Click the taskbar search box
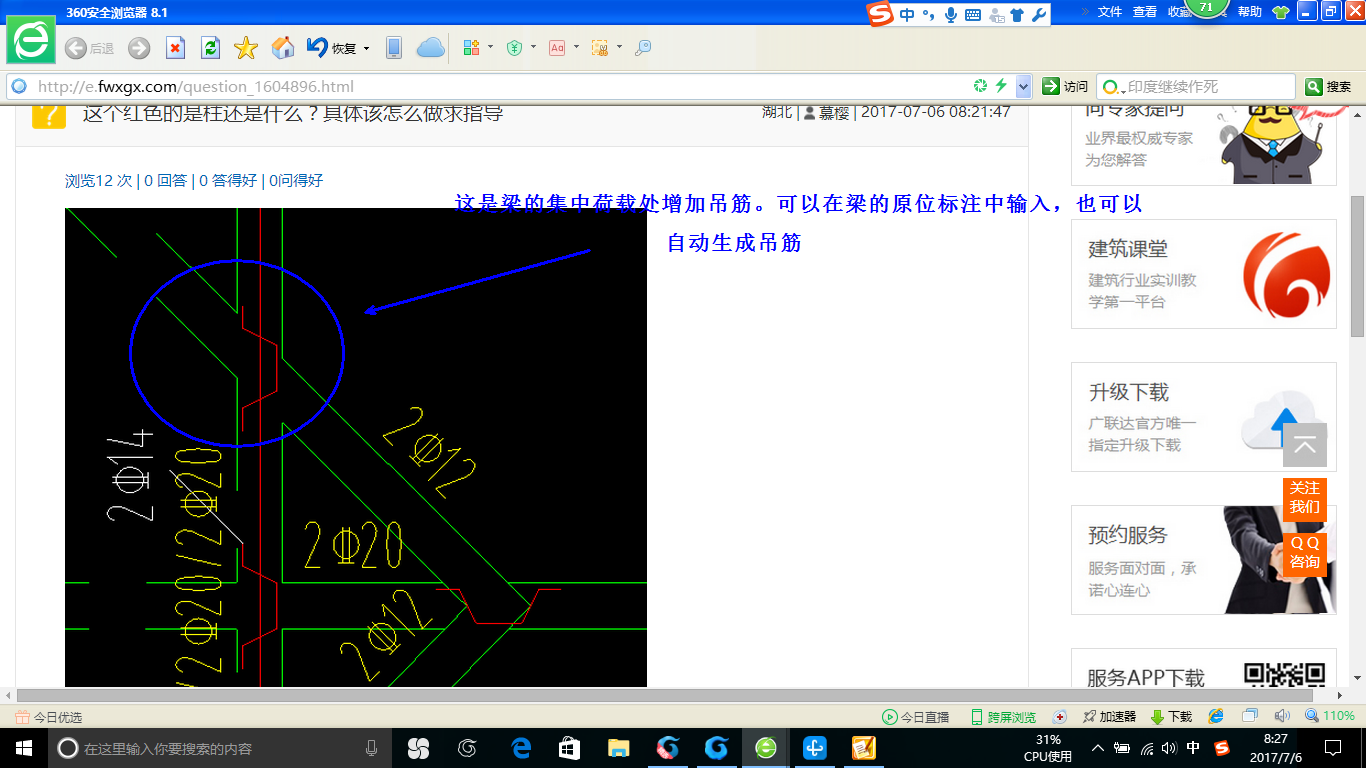The width and height of the screenshot is (1366, 768). point(220,748)
